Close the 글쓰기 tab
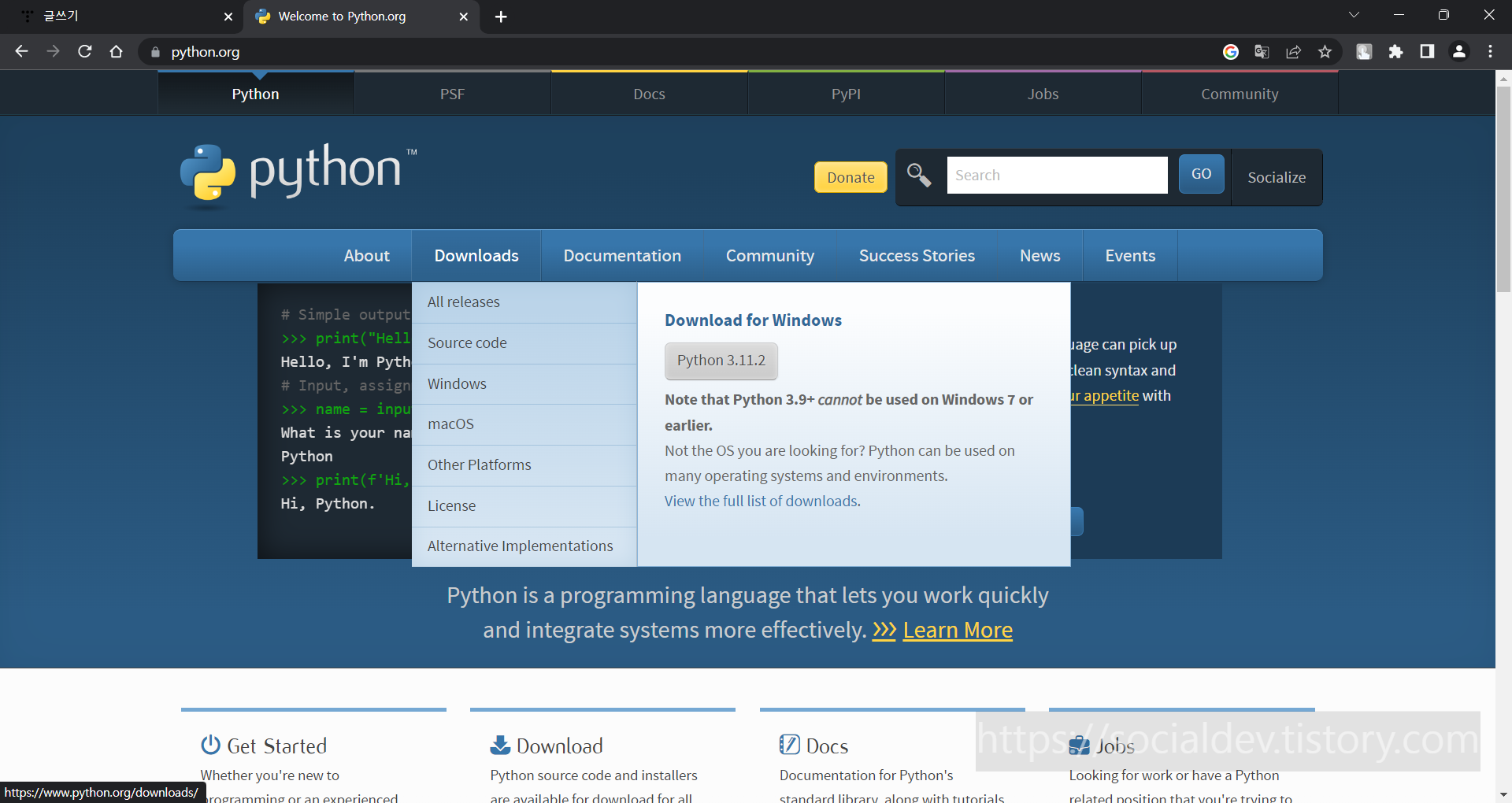Screen dimensions: 1512x803 point(228,17)
